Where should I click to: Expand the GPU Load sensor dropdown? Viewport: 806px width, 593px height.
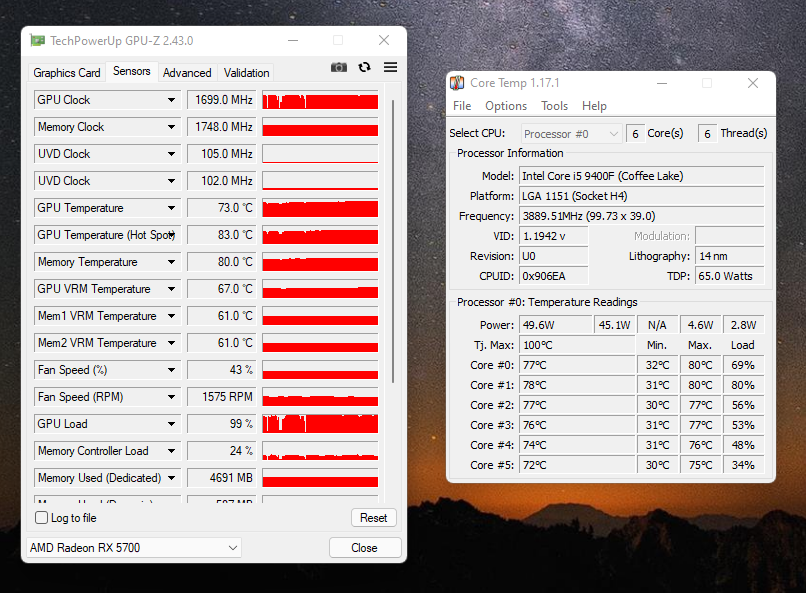tap(171, 424)
